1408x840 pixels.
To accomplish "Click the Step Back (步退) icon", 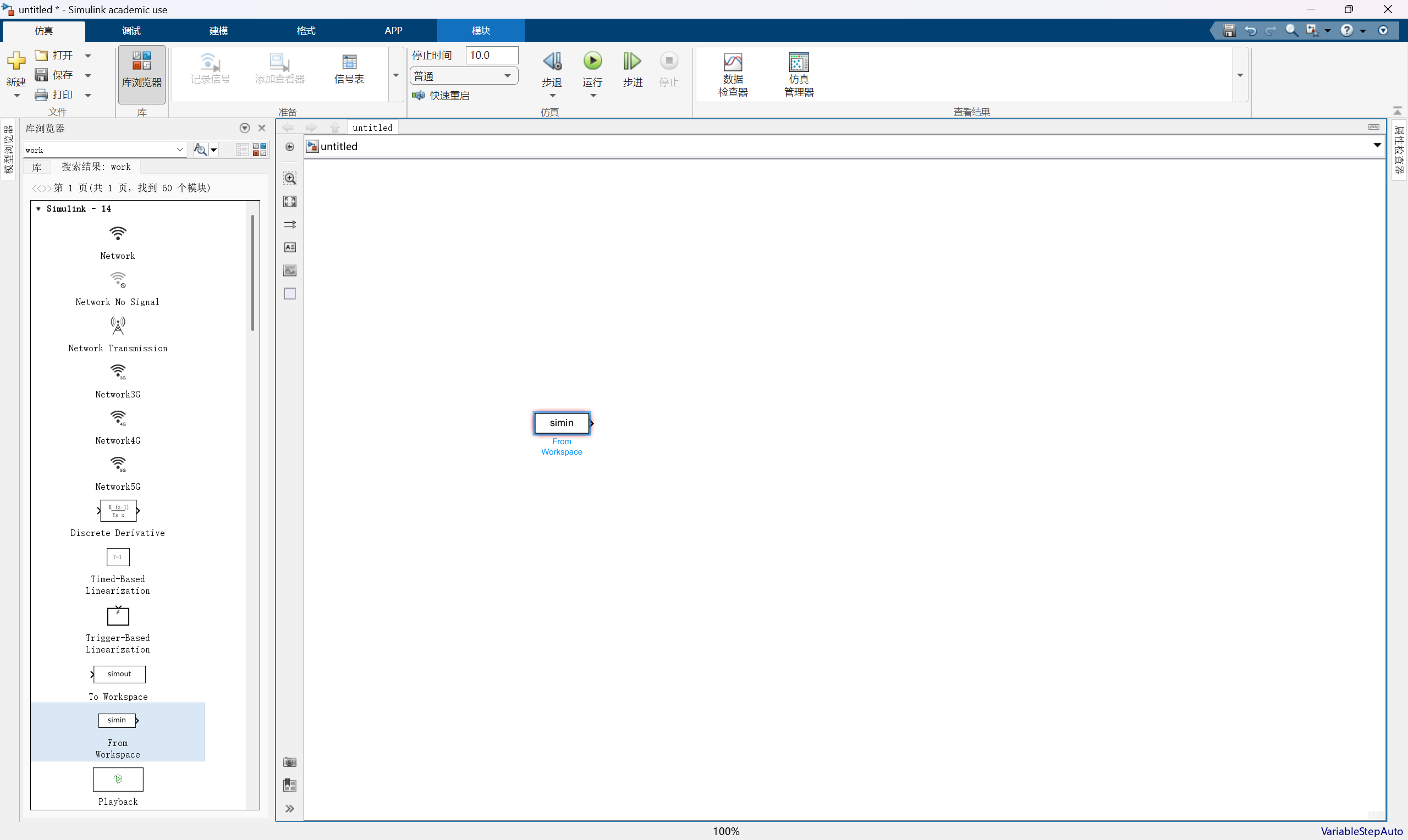I will (552, 61).
